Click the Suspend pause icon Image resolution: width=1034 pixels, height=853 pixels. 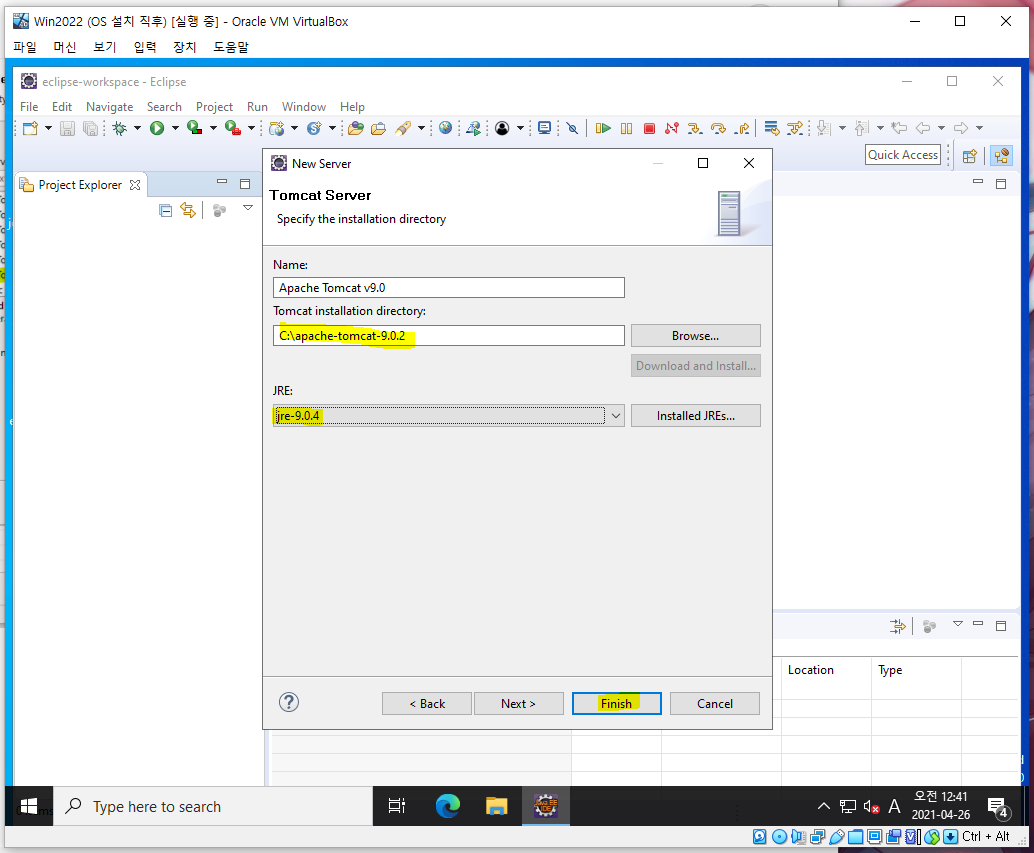626,128
